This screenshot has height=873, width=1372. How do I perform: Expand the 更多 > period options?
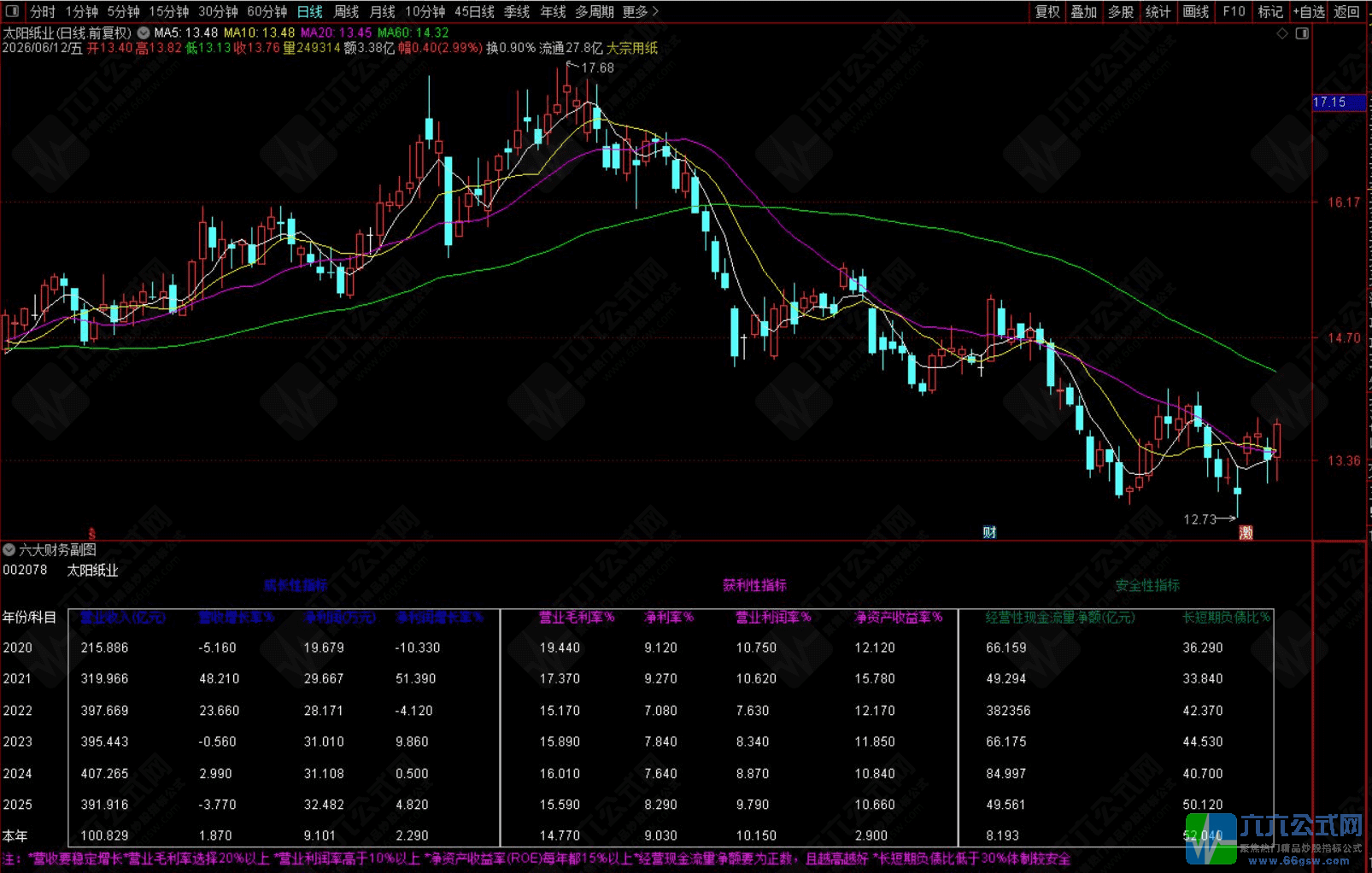click(640, 11)
